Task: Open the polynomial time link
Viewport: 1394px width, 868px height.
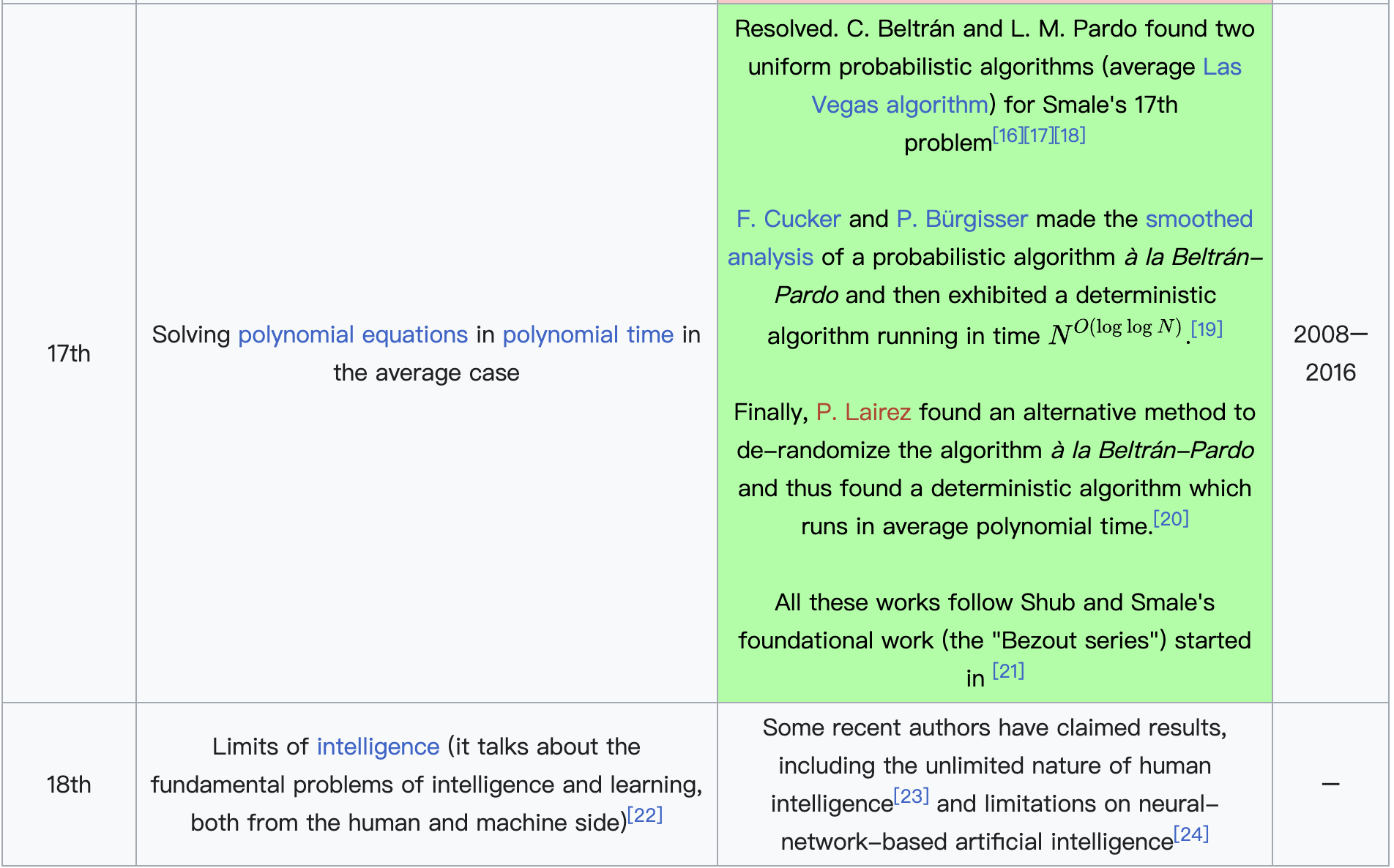Action: click(588, 334)
